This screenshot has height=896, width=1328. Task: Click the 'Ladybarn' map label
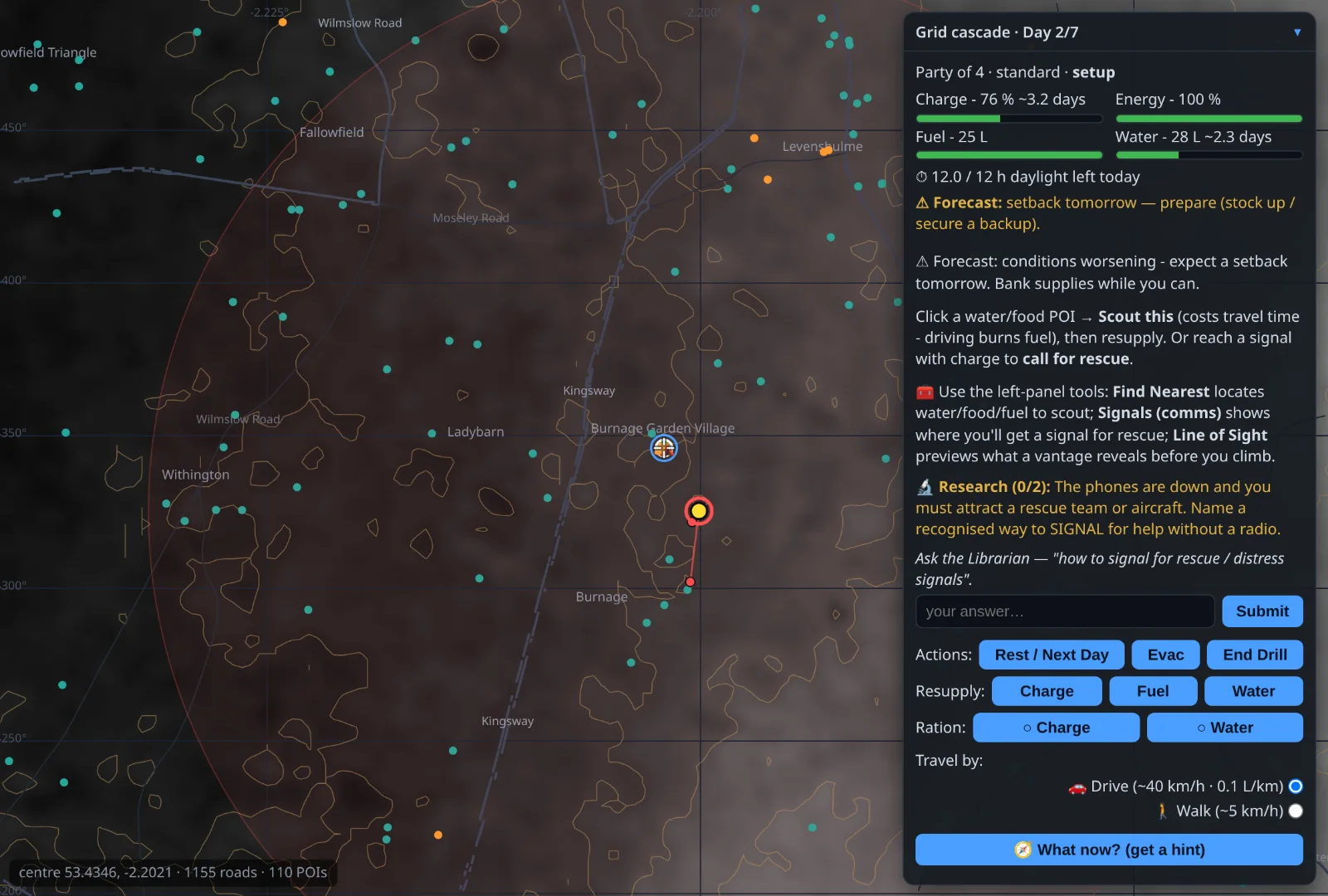point(476,431)
